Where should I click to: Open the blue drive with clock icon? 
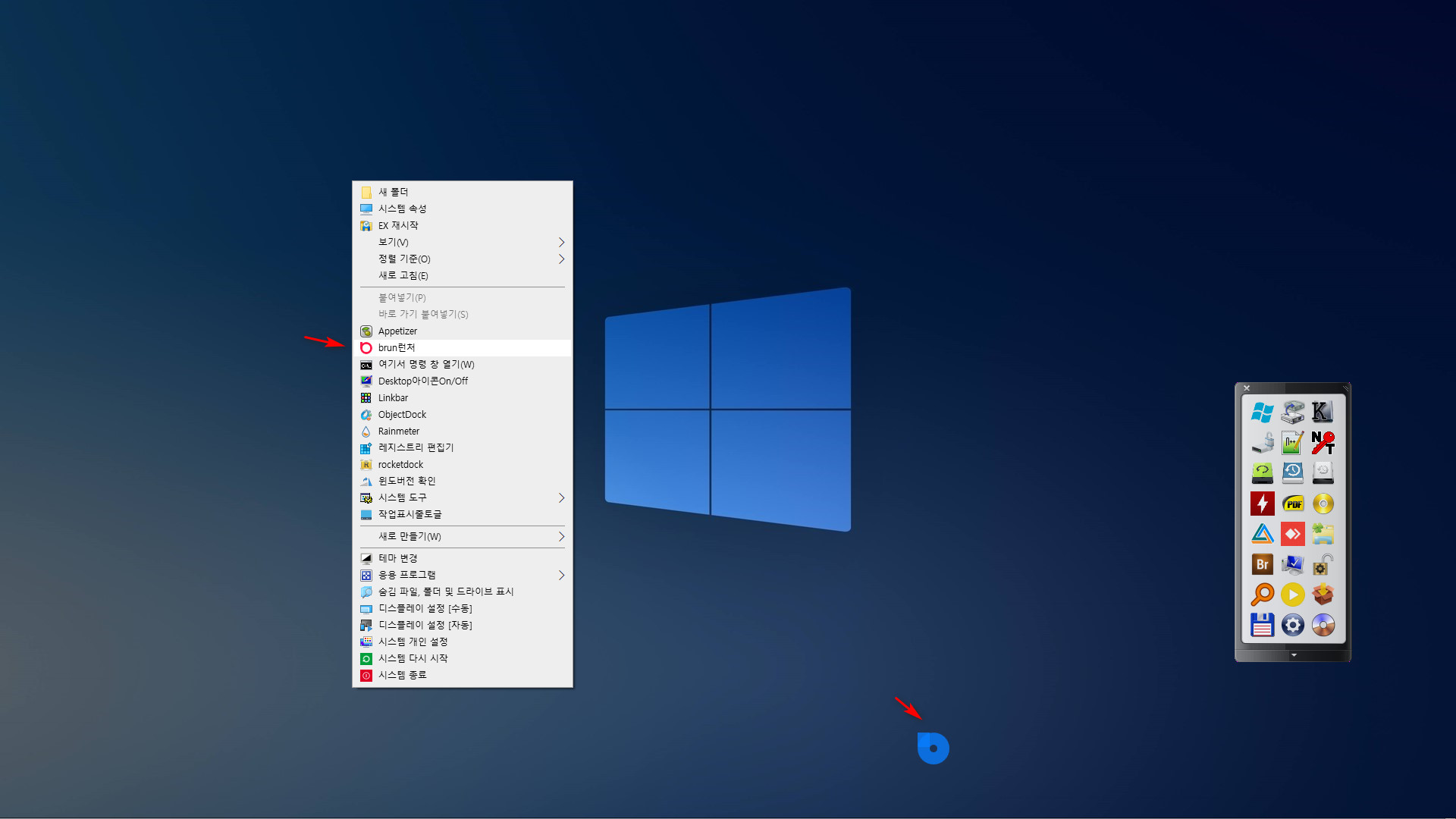click(1293, 473)
